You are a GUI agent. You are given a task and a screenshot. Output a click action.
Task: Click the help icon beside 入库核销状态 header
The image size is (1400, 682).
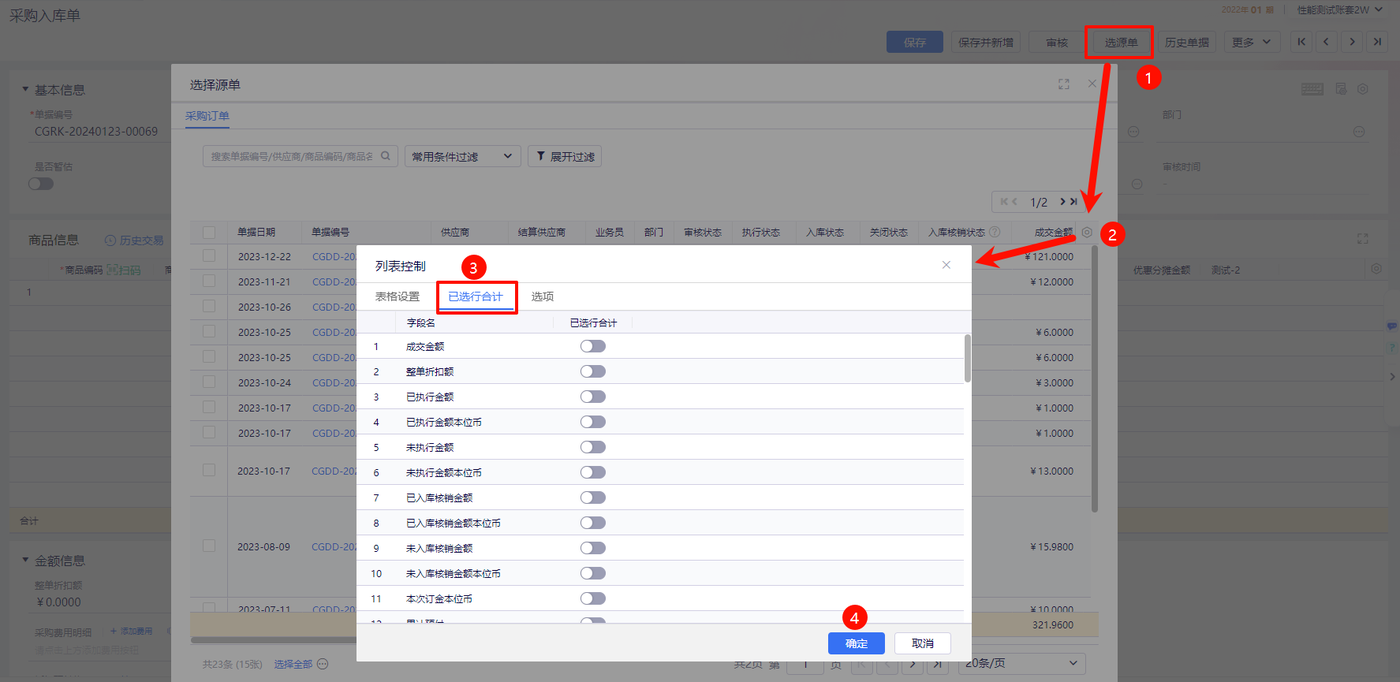994,232
